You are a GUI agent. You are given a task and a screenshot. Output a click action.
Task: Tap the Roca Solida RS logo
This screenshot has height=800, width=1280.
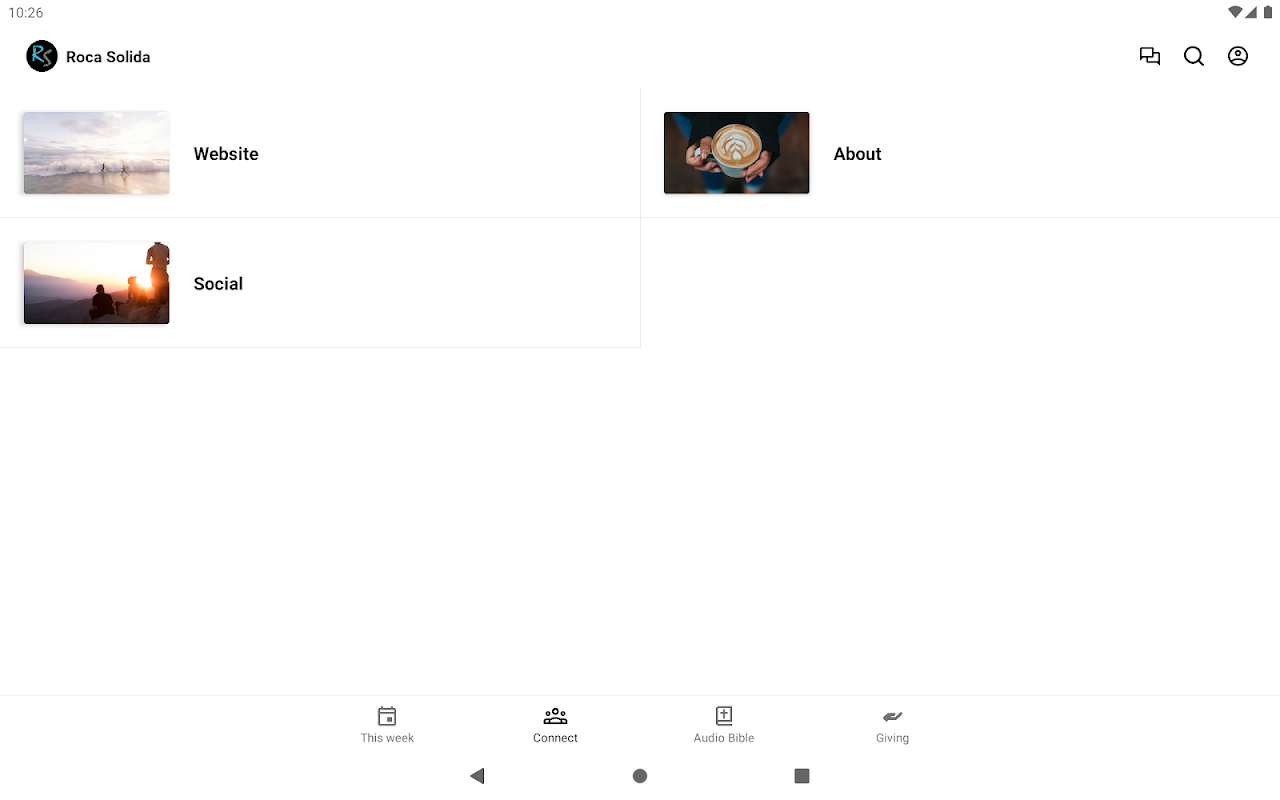point(42,56)
